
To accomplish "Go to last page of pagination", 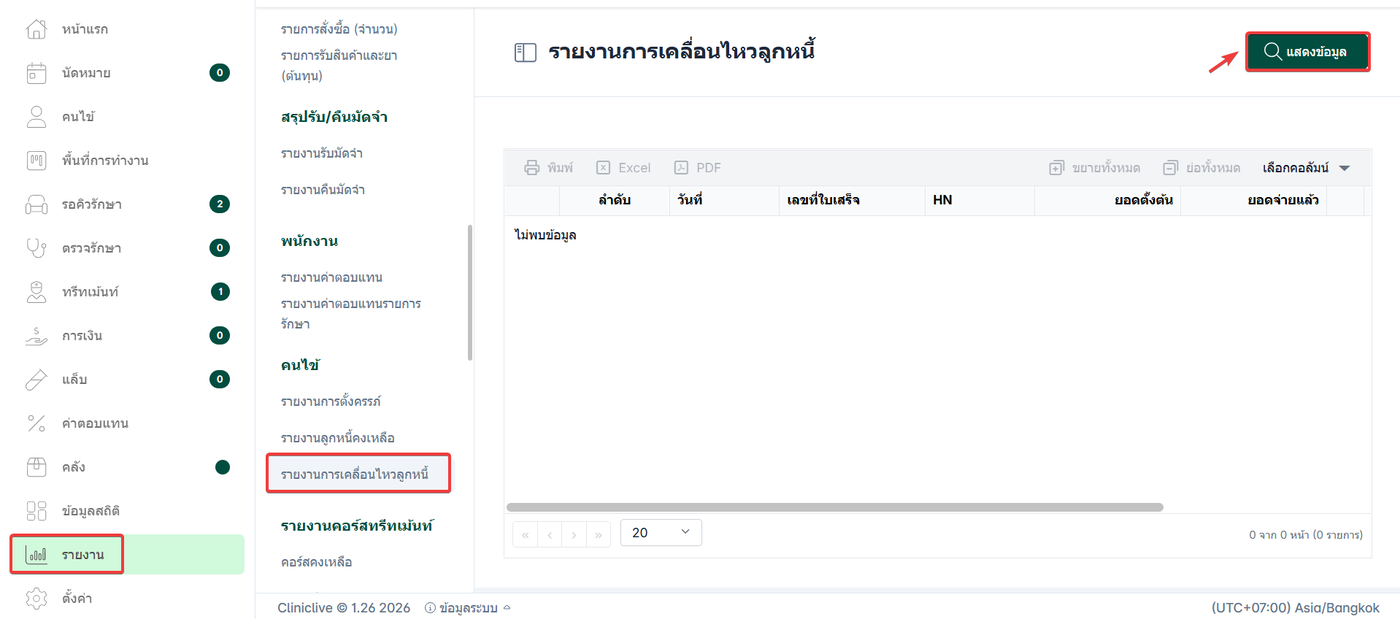I will (x=598, y=534).
